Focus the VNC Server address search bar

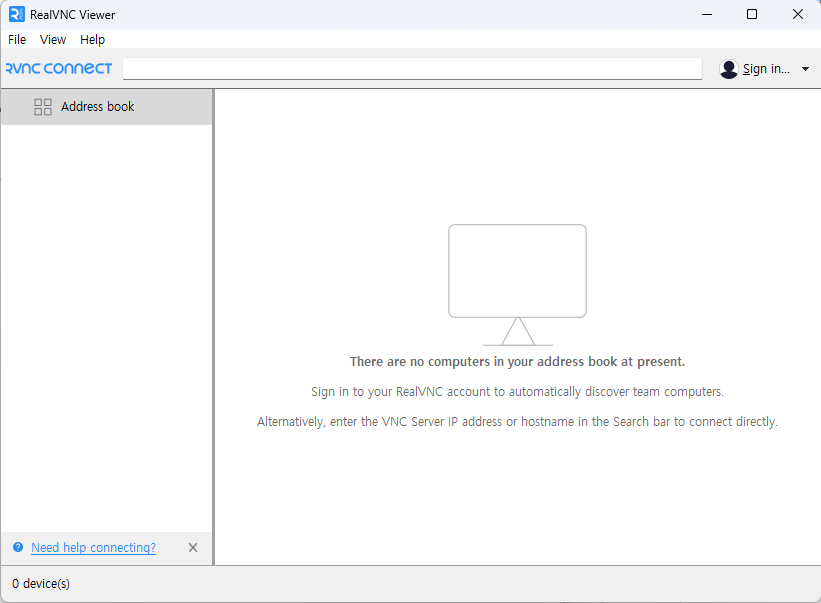(412, 69)
